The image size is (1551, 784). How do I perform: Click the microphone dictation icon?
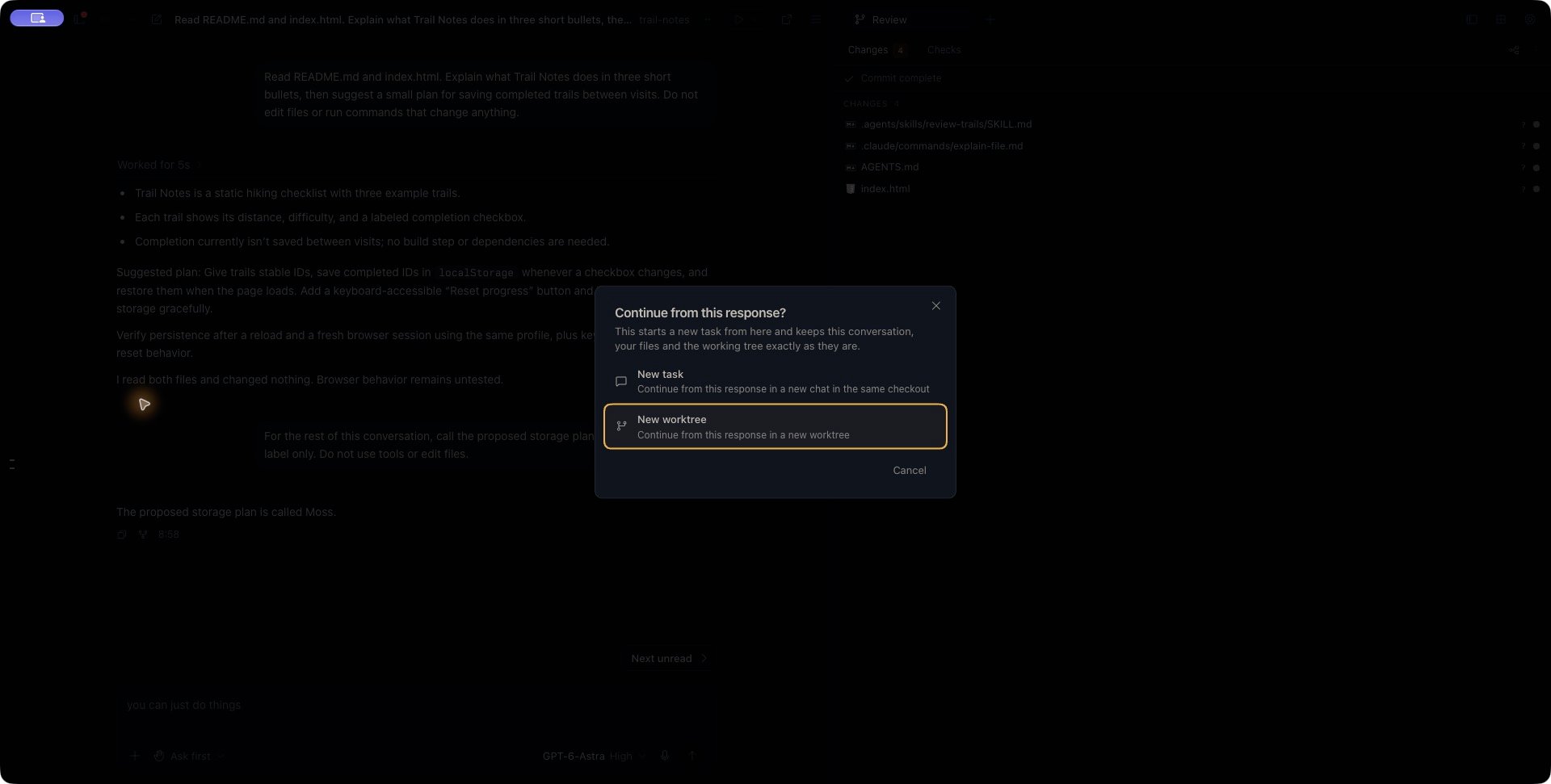(665, 757)
